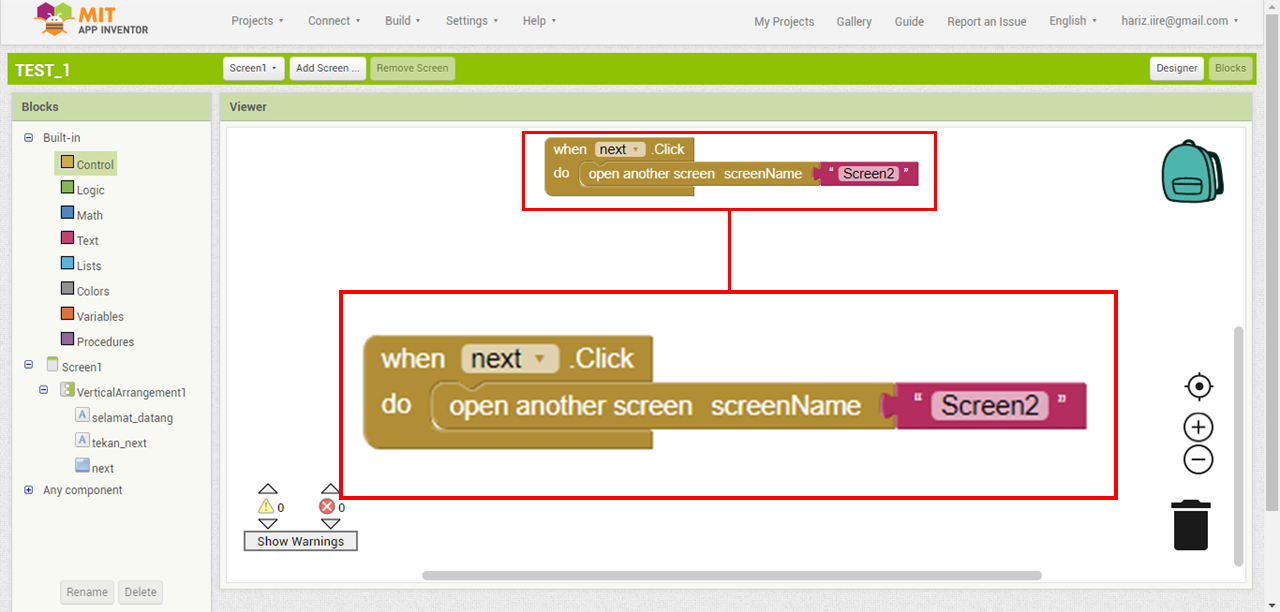Click the Show Warnings button

pos(300,541)
